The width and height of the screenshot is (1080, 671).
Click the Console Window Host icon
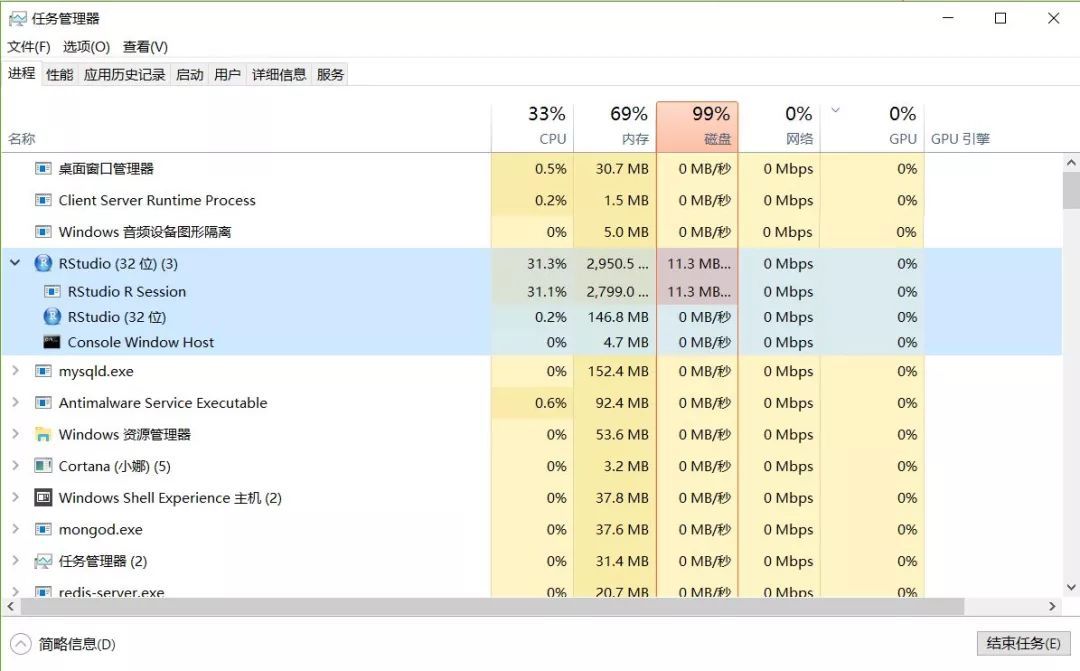[52, 342]
